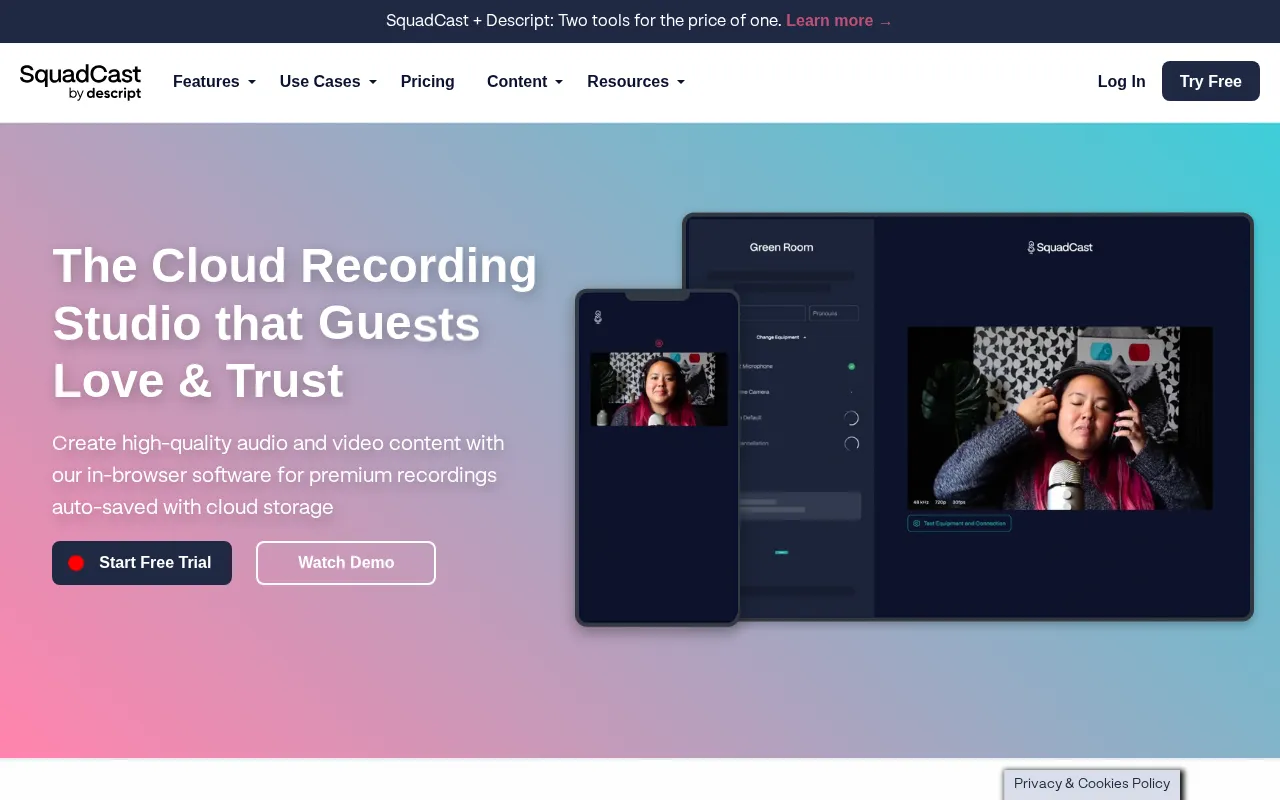Screen dimensions: 1280x800
Task: Click Test Equipment and Connection in the mockup
Action: pyautogui.click(x=959, y=523)
